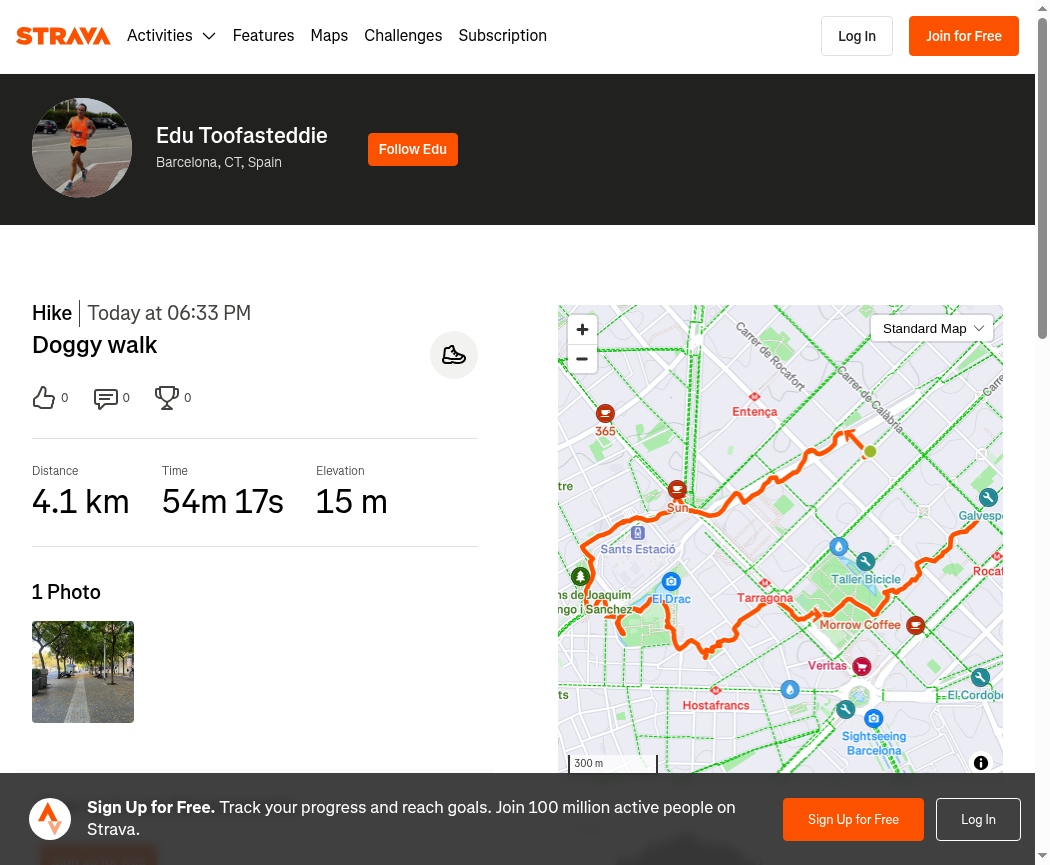Click the Taller Bicicle wrench marker

[866, 561]
